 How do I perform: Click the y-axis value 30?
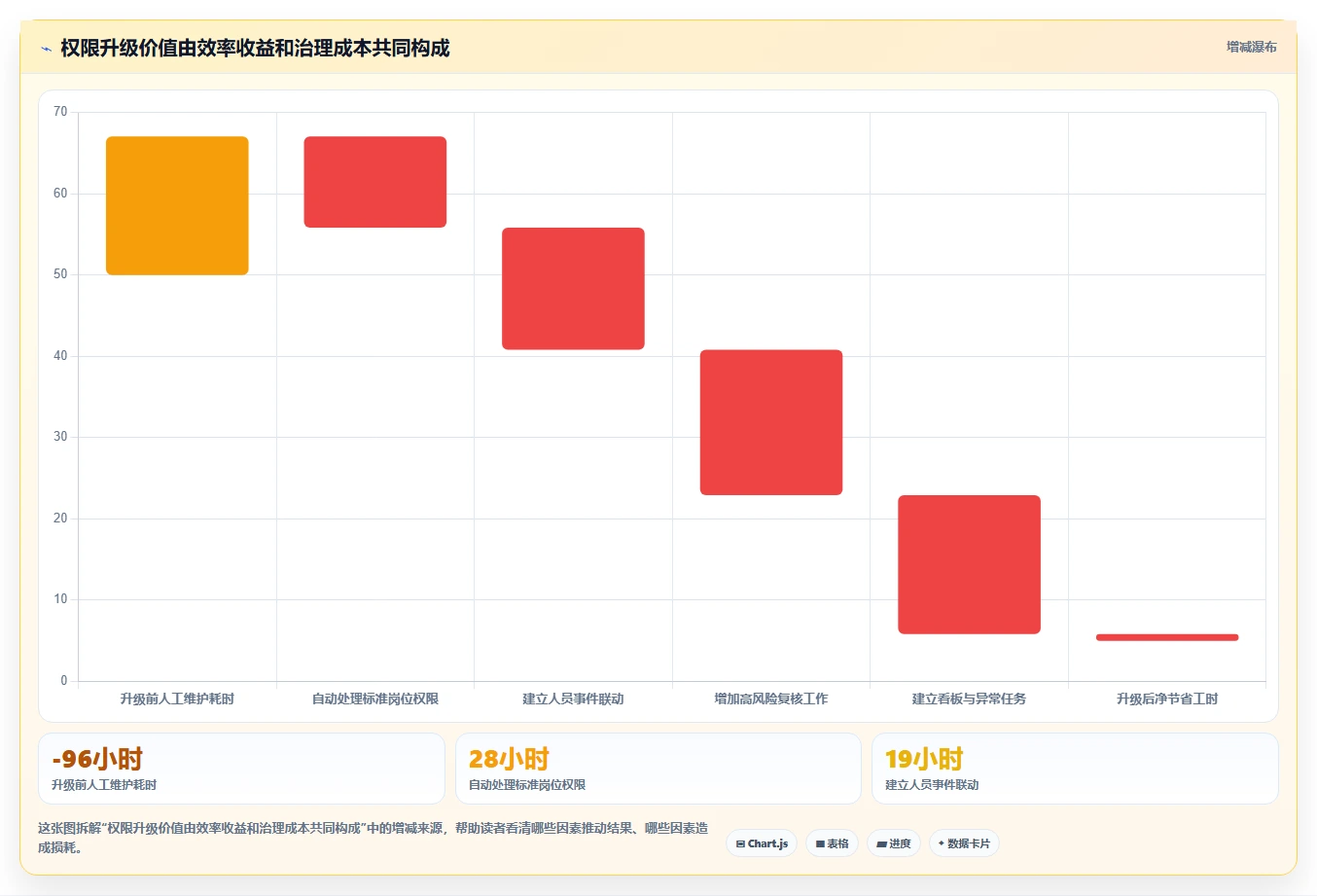pos(60,437)
